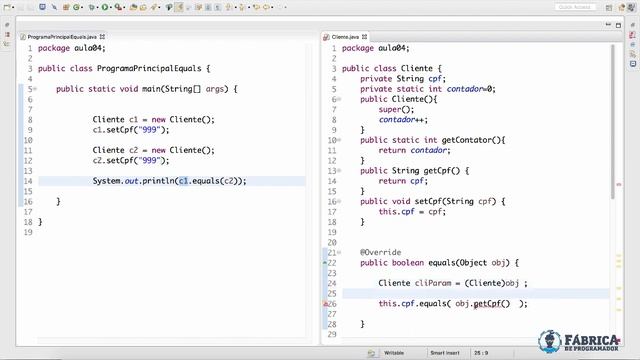Click the second icon in left trim bar
640x360 pixels.
(x=7, y=35)
